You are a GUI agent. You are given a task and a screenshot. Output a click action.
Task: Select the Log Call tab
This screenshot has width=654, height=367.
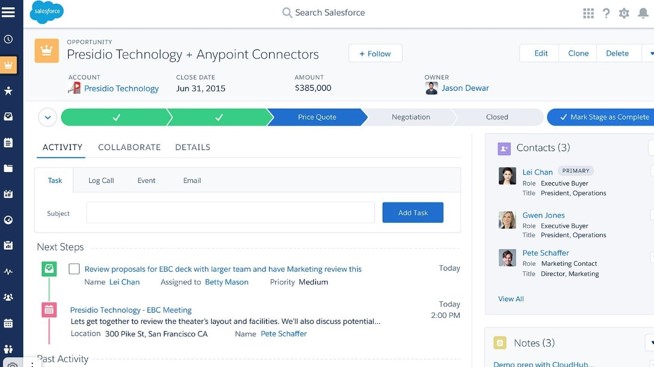[101, 181]
